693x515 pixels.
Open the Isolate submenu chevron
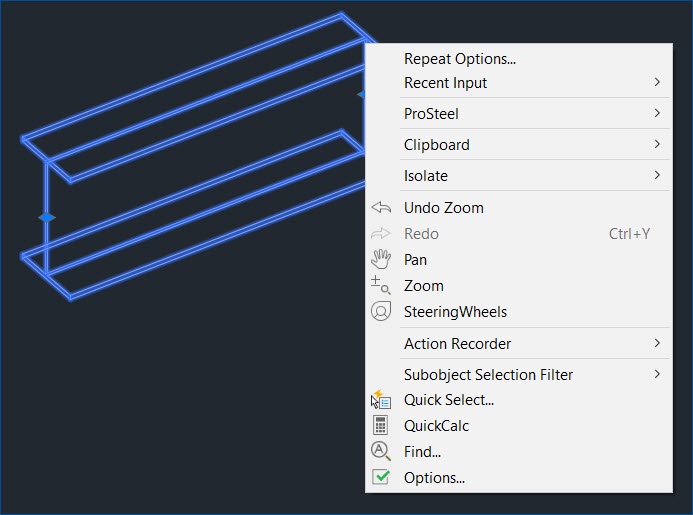pyautogui.click(x=657, y=175)
